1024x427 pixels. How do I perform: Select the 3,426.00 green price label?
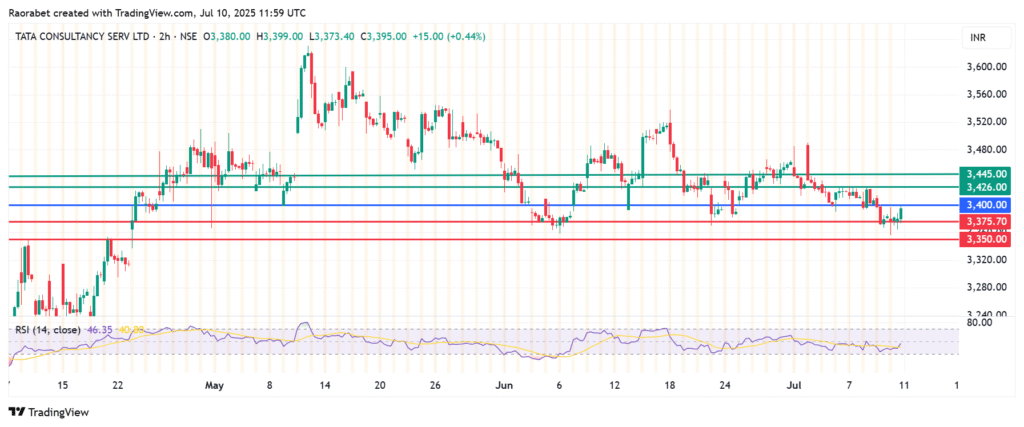tap(986, 188)
